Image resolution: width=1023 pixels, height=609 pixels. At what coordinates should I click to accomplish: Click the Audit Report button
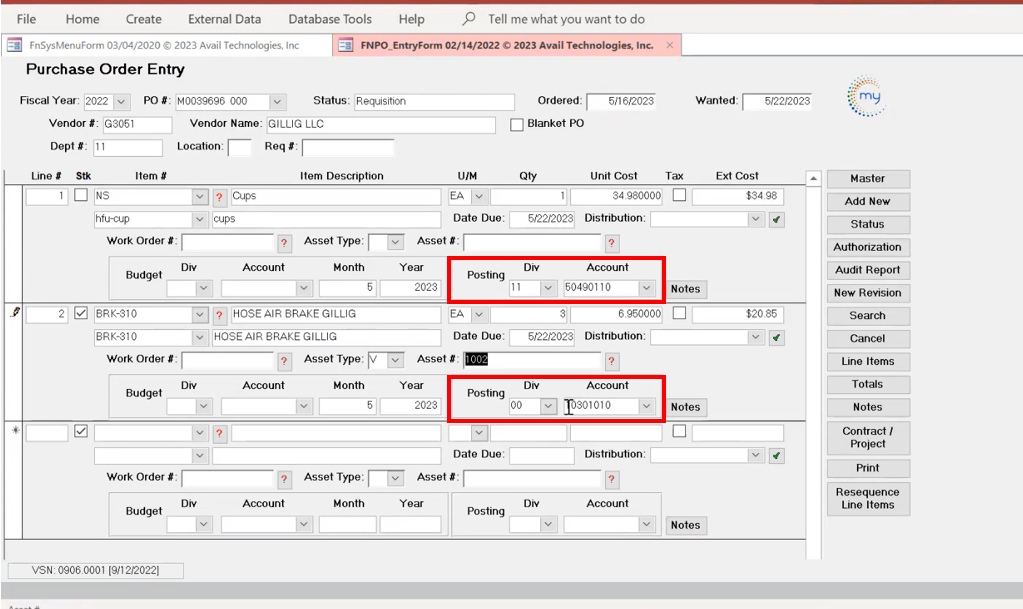(867, 270)
